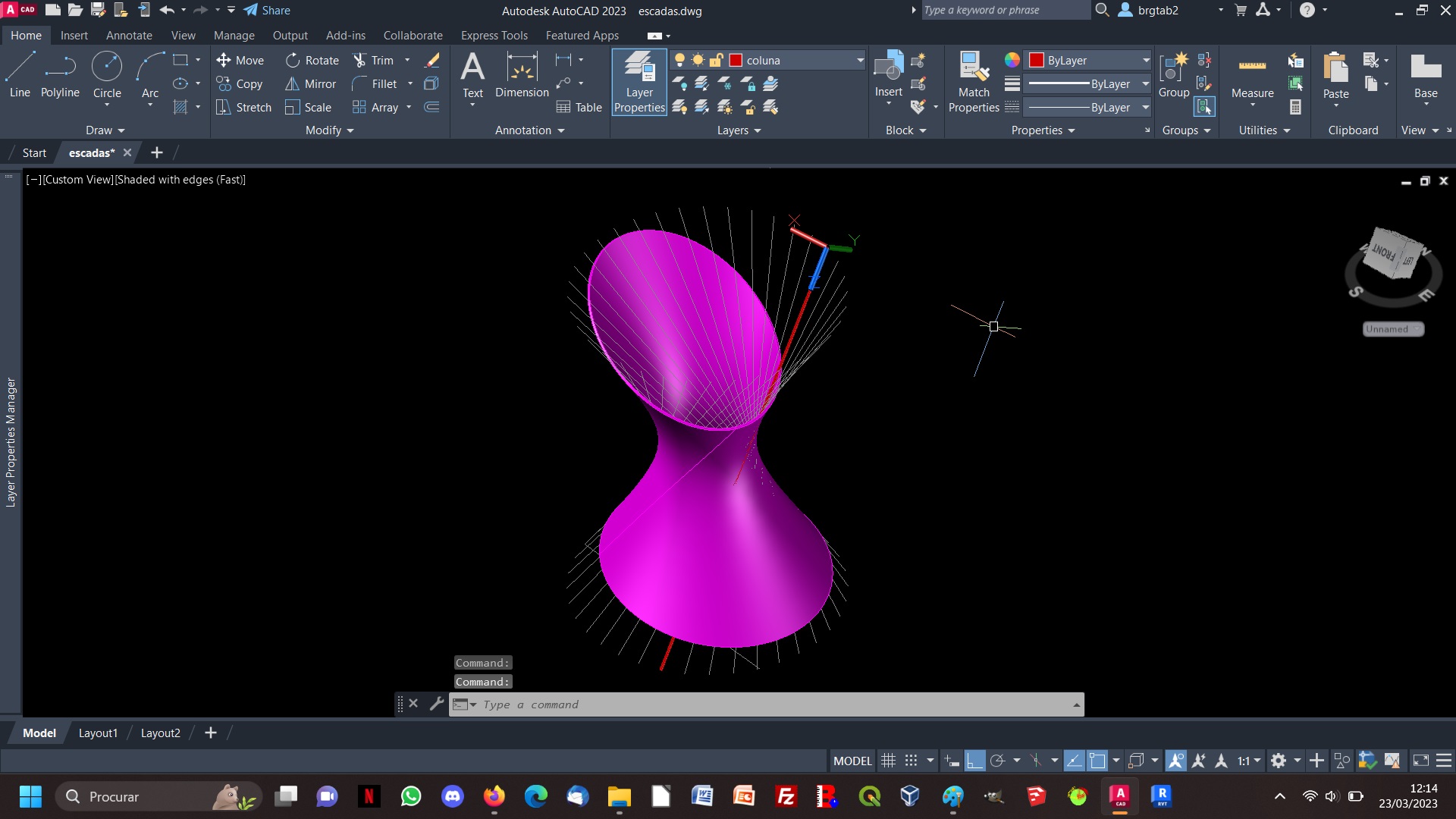Click the Share icon in title bar
Screen dimensions: 1456x819
point(267,11)
